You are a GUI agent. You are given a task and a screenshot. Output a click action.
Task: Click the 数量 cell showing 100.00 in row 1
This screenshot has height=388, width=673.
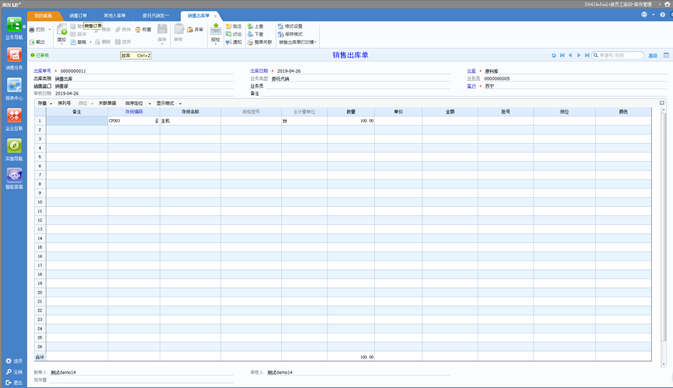[351, 121]
